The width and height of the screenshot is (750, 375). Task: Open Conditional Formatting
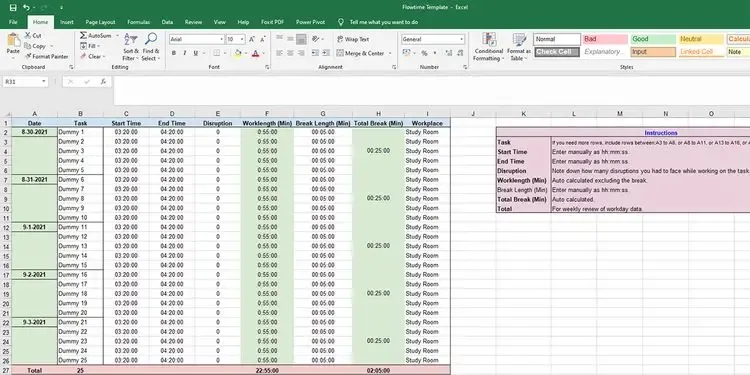[x=488, y=47]
